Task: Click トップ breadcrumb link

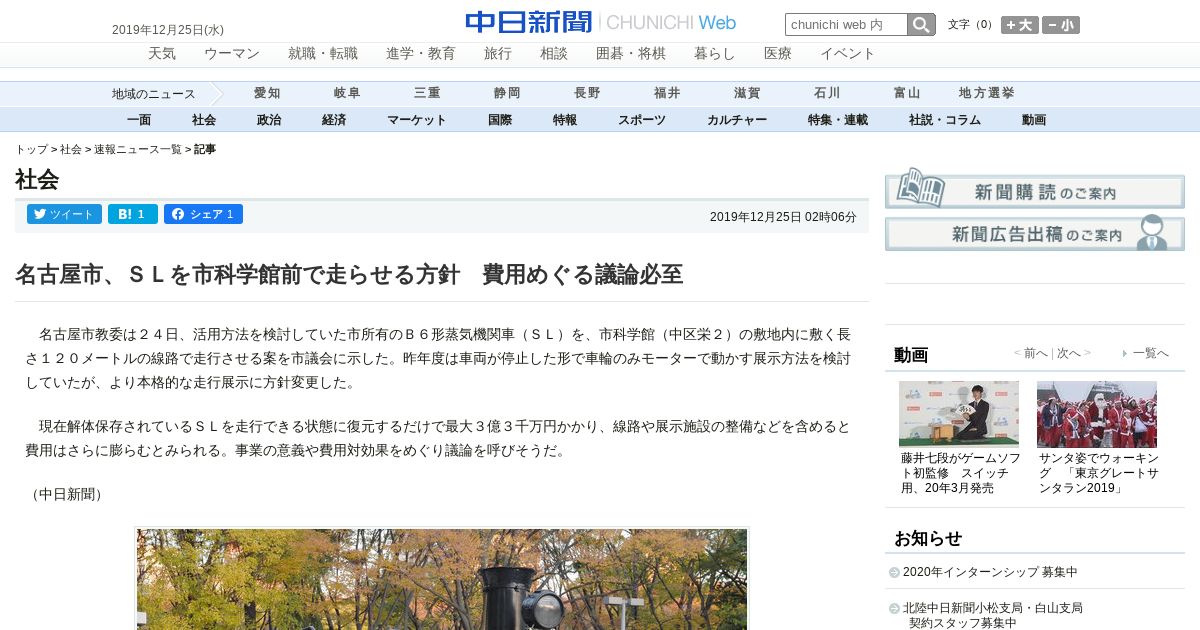Action: point(31,149)
